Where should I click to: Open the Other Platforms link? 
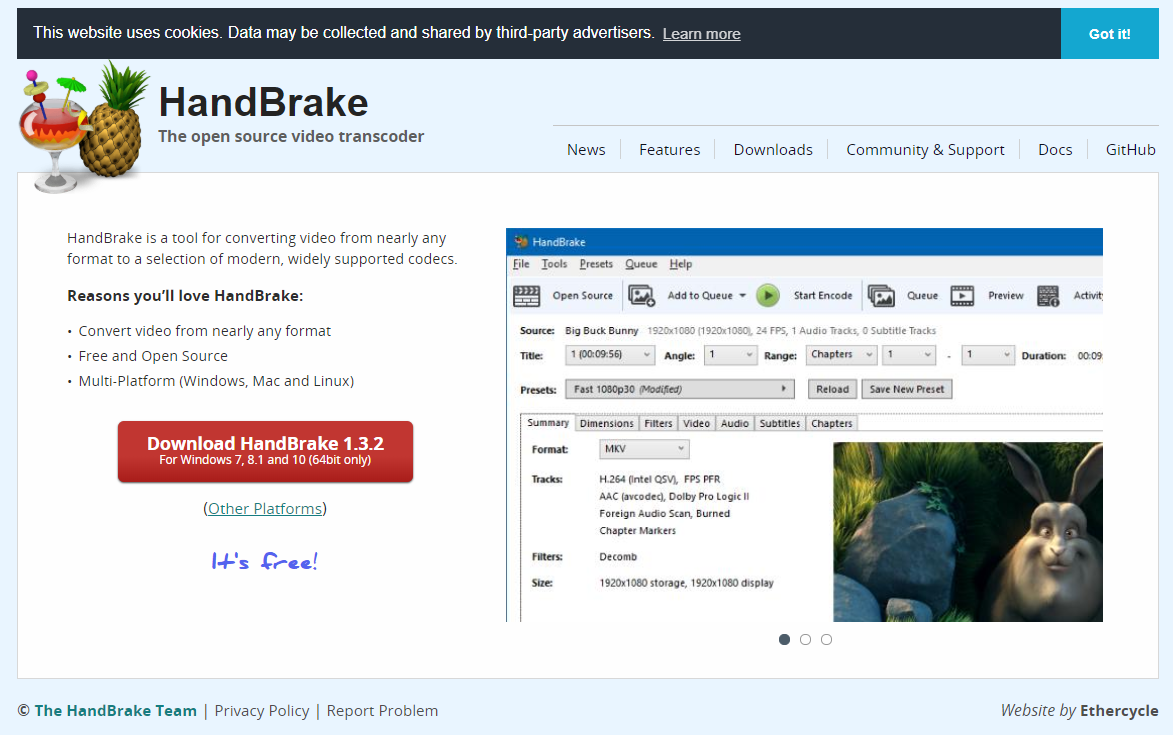click(265, 509)
